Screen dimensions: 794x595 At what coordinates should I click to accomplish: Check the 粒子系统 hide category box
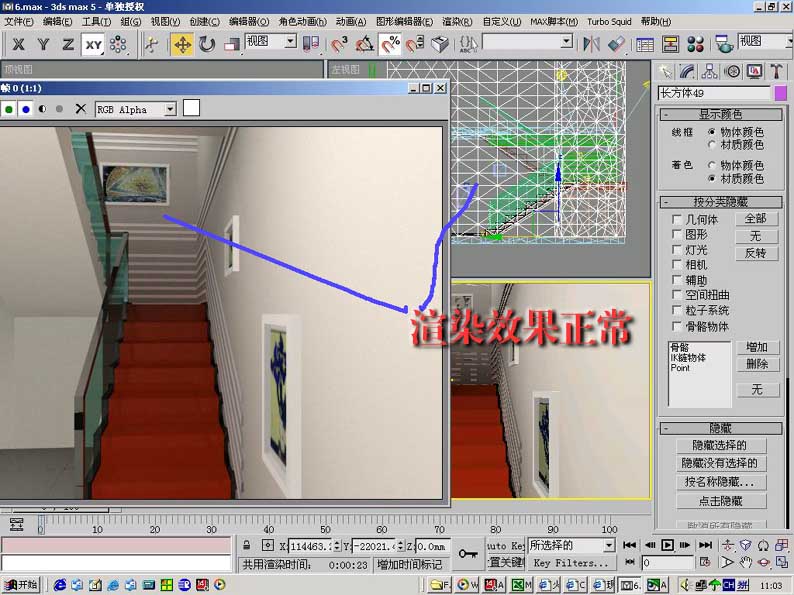point(676,309)
